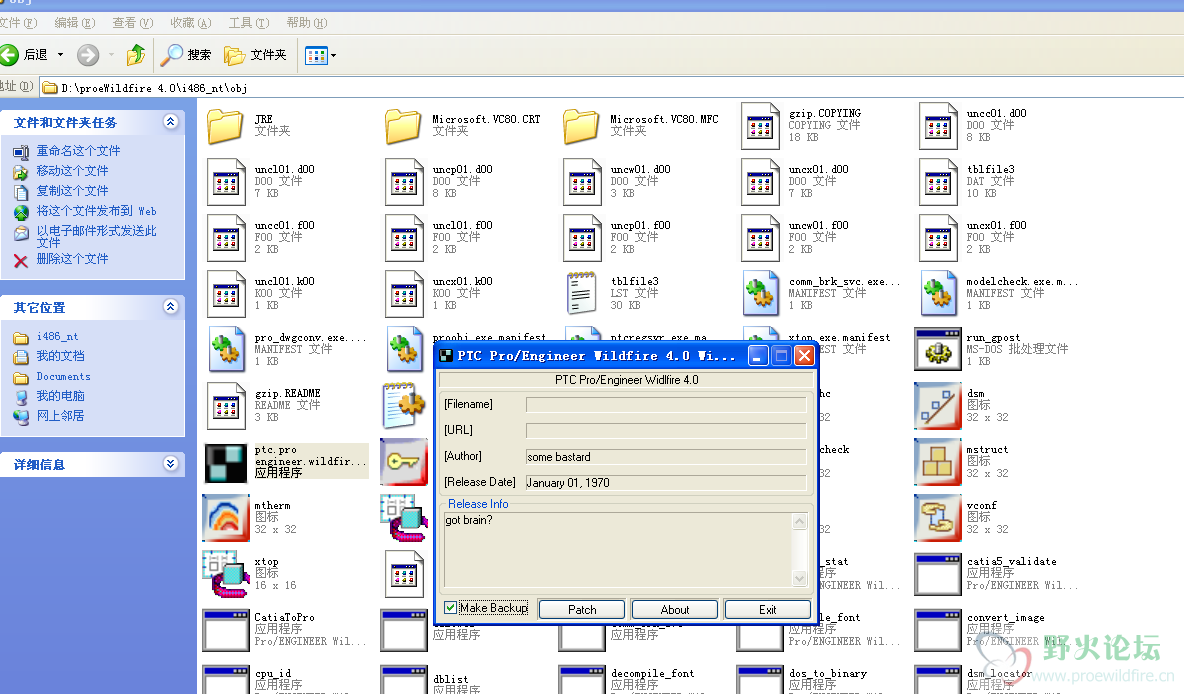The height and width of the screenshot is (694, 1184).
Task: Select the gzip.COPYING file icon
Action: pyautogui.click(x=760, y=126)
